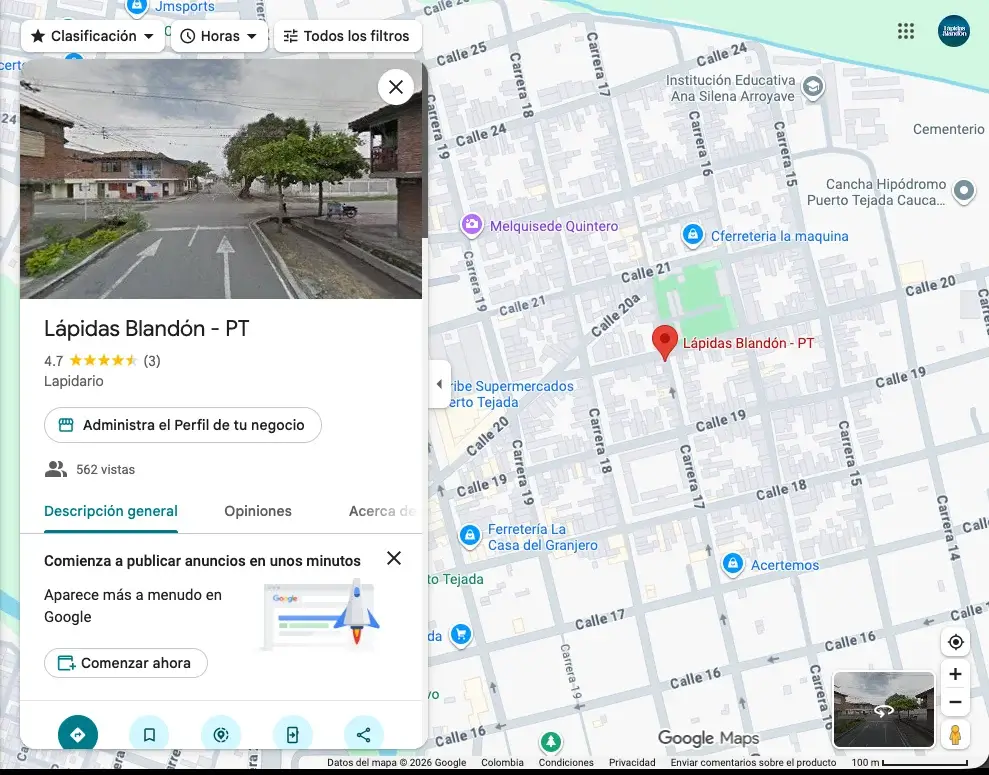Image resolution: width=989 pixels, height=775 pixels.
Task: Click the red Lápidas Blandón map pin
Action: pyautogui.click(x=665, y=342)
